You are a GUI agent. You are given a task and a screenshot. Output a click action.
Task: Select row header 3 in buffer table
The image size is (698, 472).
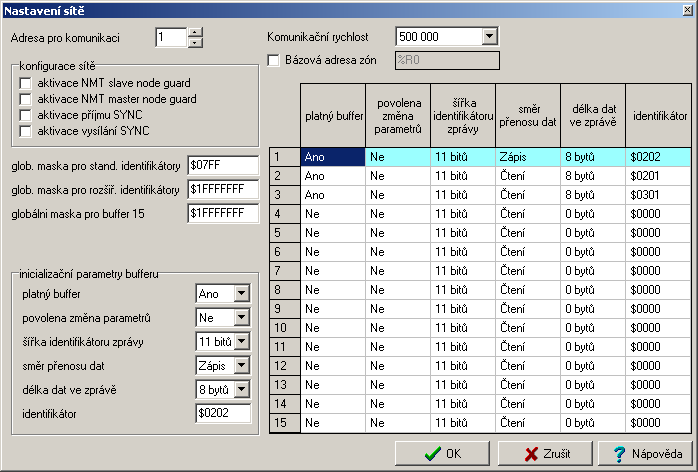click(x=285, y=195)
